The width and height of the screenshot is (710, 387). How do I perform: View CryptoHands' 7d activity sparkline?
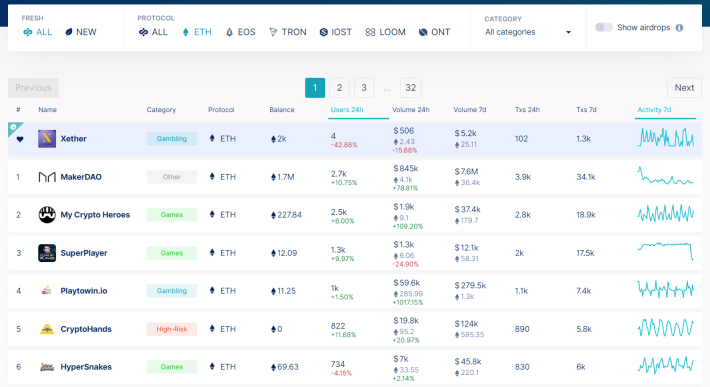(666, 328)
